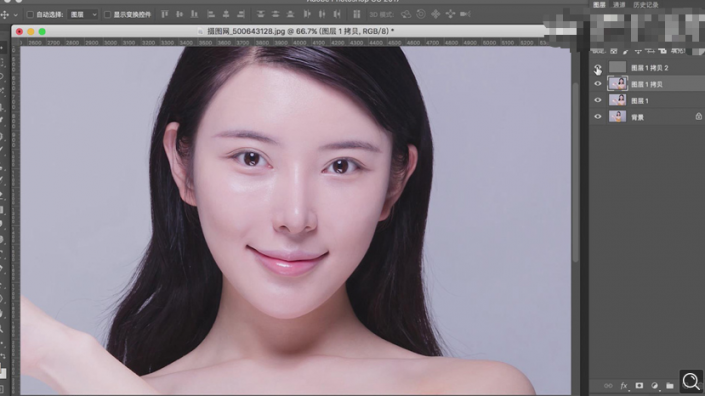Screen dimensions: 705x396
Task: Toggle lock position in Layers panel
Action: [638, 51]
